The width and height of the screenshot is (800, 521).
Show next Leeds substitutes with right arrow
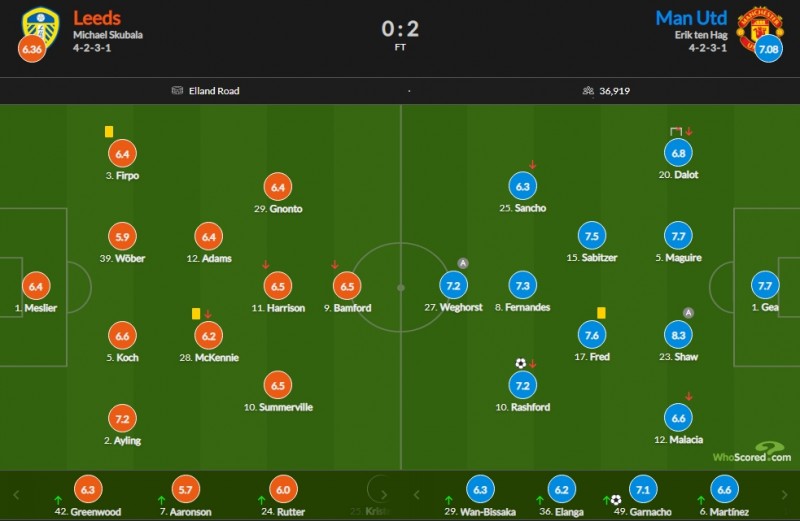tap(384, 494)
